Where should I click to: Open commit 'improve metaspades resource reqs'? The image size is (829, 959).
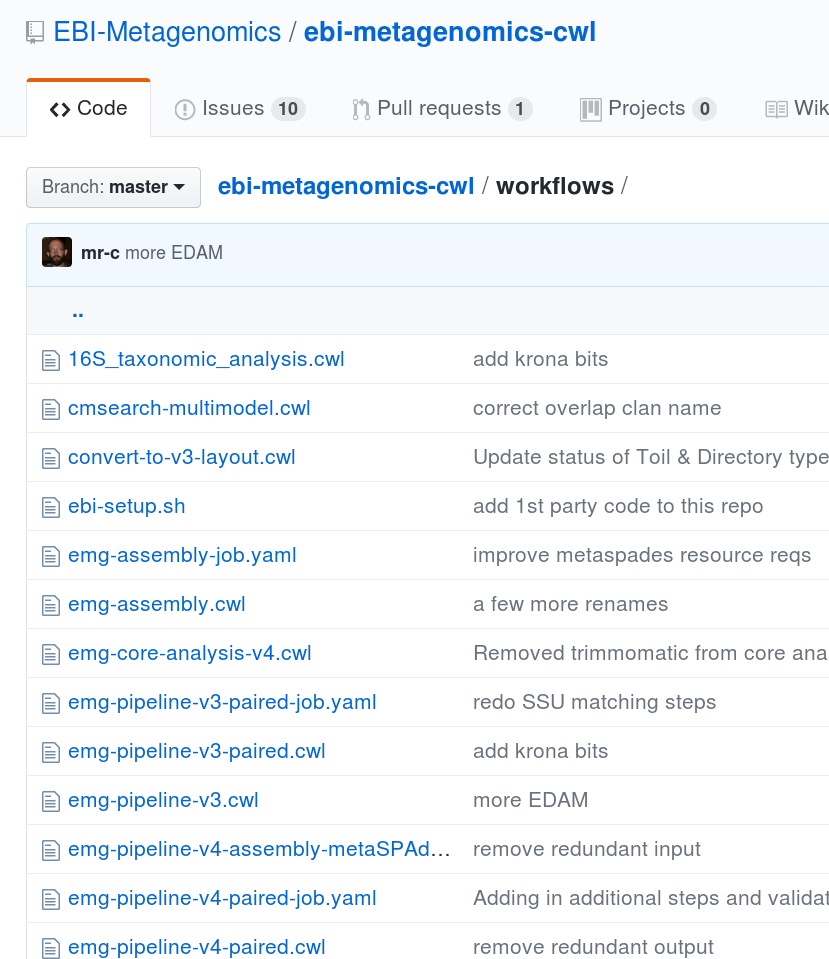(x=642, y=555)
